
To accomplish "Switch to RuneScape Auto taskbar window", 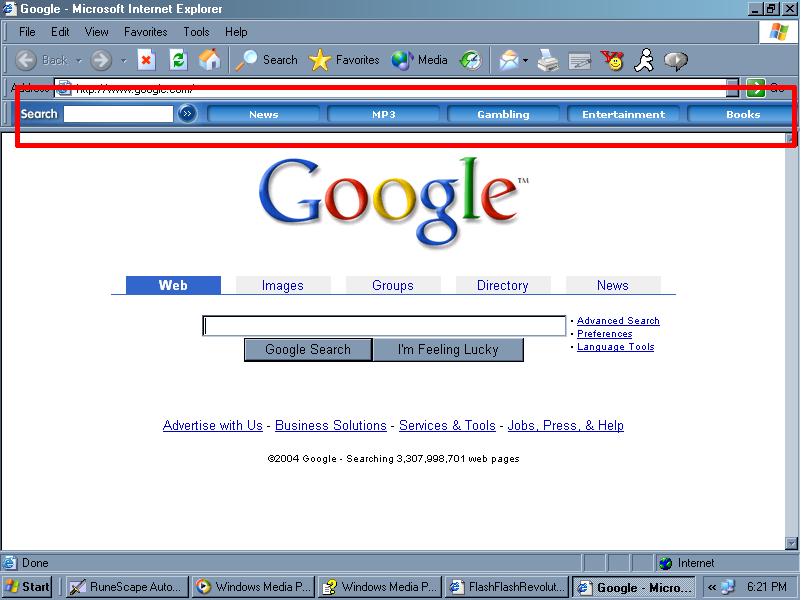I will pyautogui.click(x=128, y=587).
